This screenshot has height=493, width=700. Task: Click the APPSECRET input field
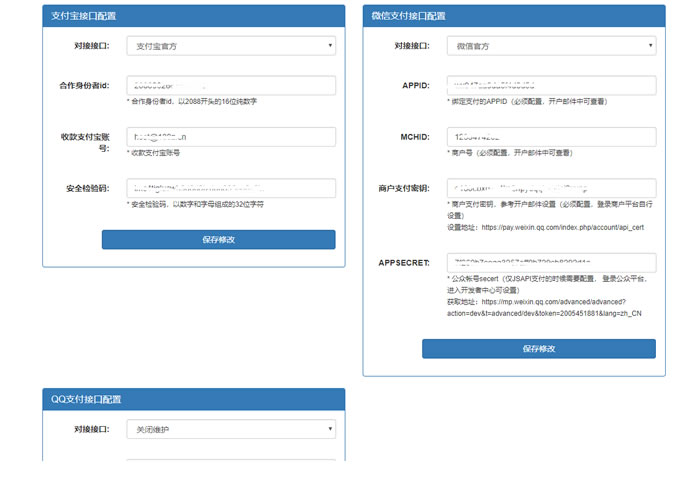551,263
